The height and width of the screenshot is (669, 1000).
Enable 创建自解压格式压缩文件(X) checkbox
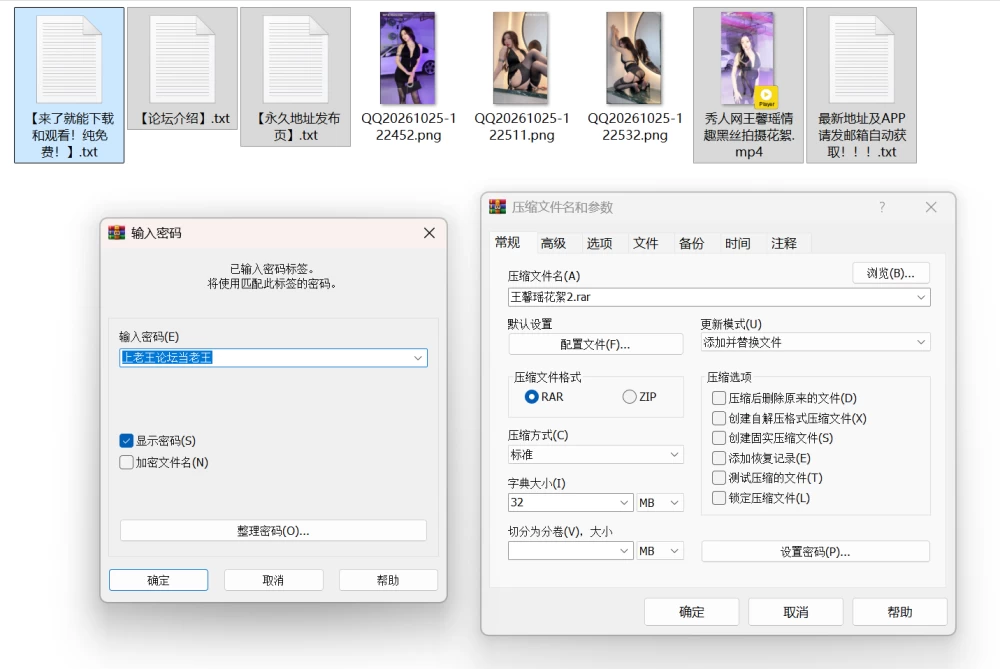[x=719, y=418]
